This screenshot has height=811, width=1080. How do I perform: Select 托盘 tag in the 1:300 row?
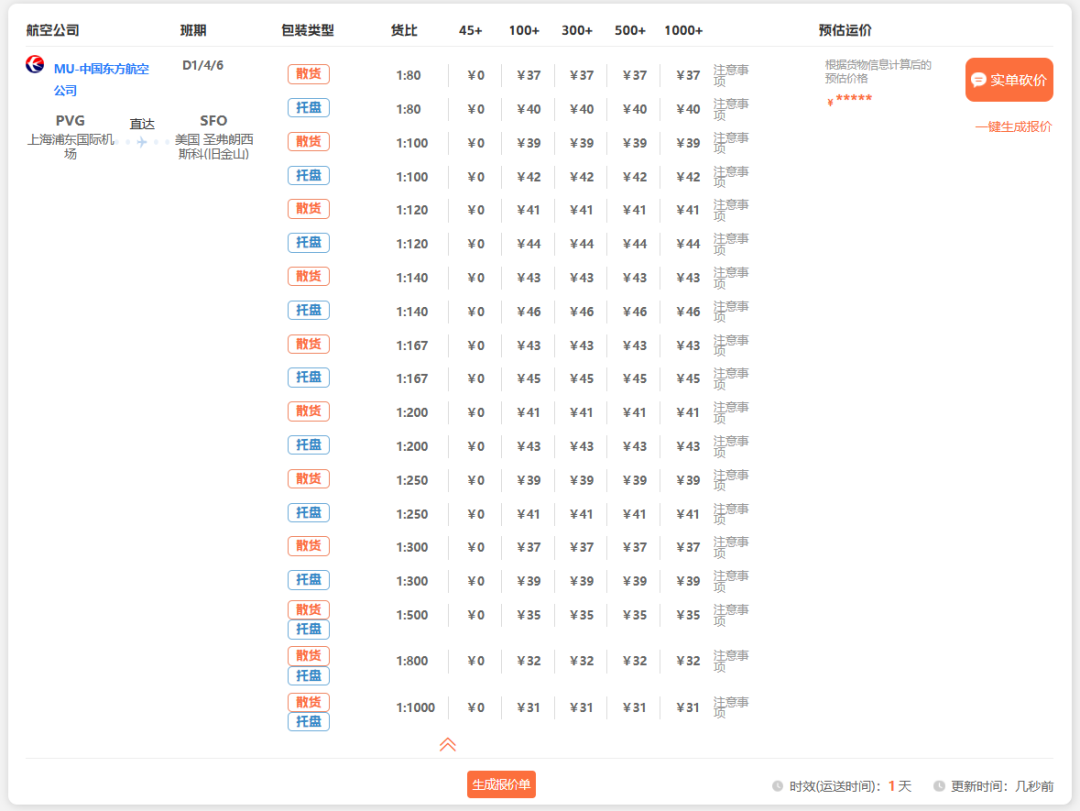(309, 580)
